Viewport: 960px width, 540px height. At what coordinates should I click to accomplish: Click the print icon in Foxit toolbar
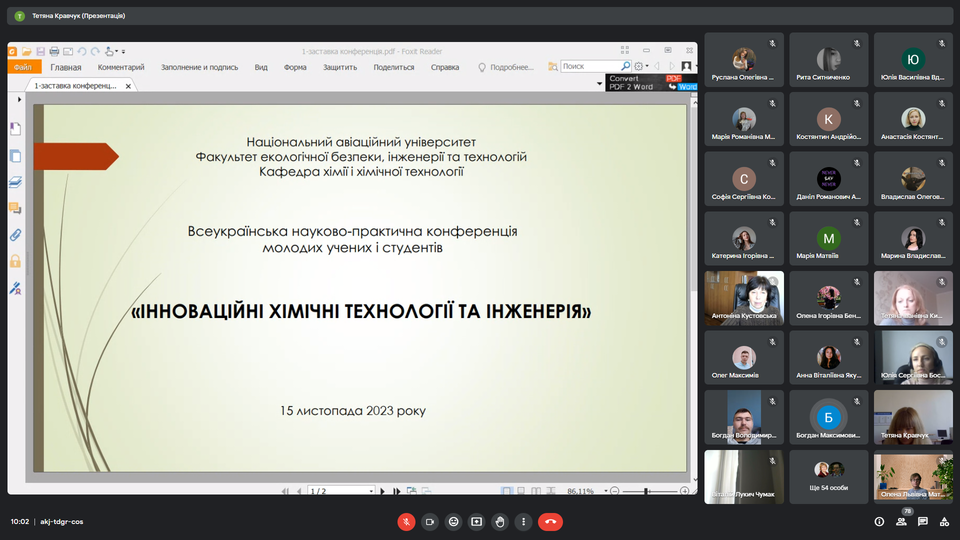[x=54, y=51]
